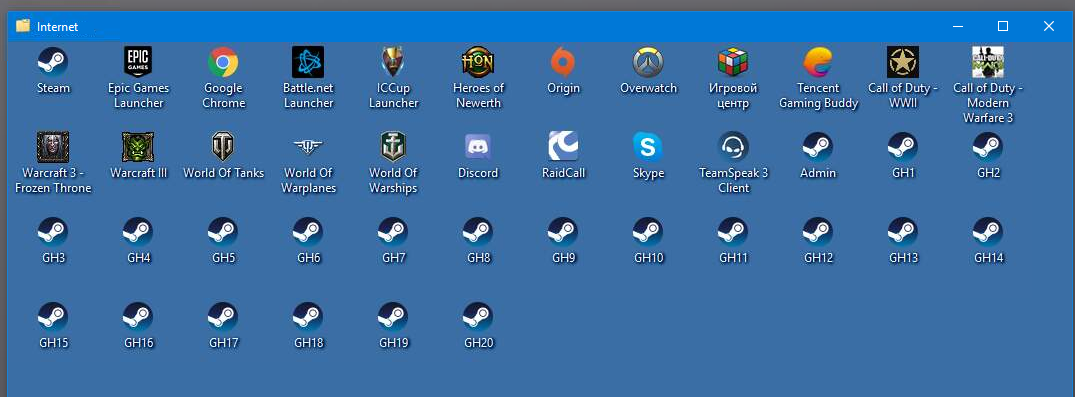Open the Overwatch shortcut

[648, 62]
